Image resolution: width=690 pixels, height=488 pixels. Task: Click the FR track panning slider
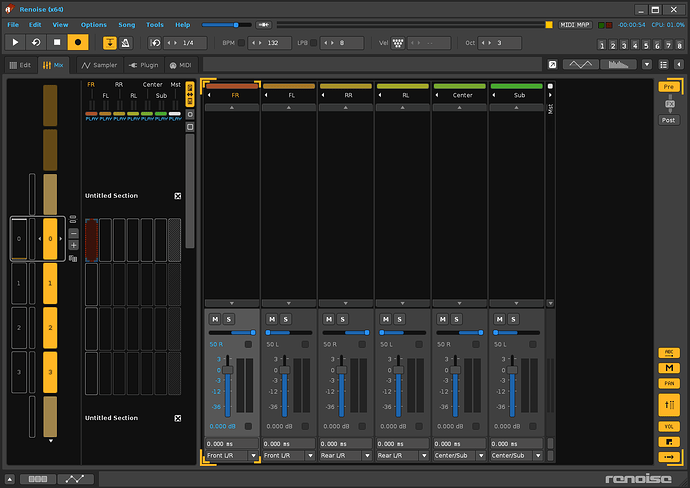pyautogui.click(x=232, y=333)
